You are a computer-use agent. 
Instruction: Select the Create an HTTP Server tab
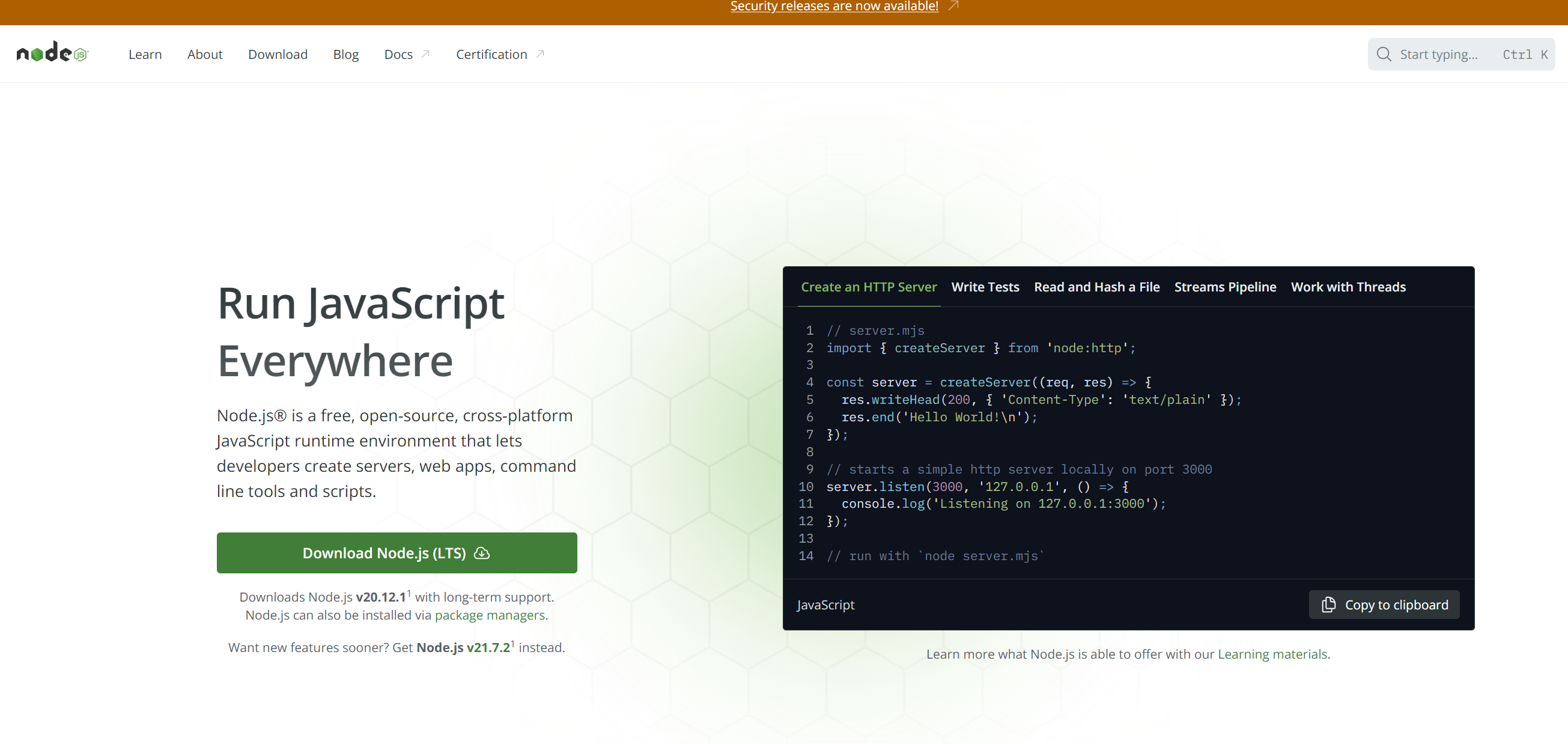coord(869,287)
